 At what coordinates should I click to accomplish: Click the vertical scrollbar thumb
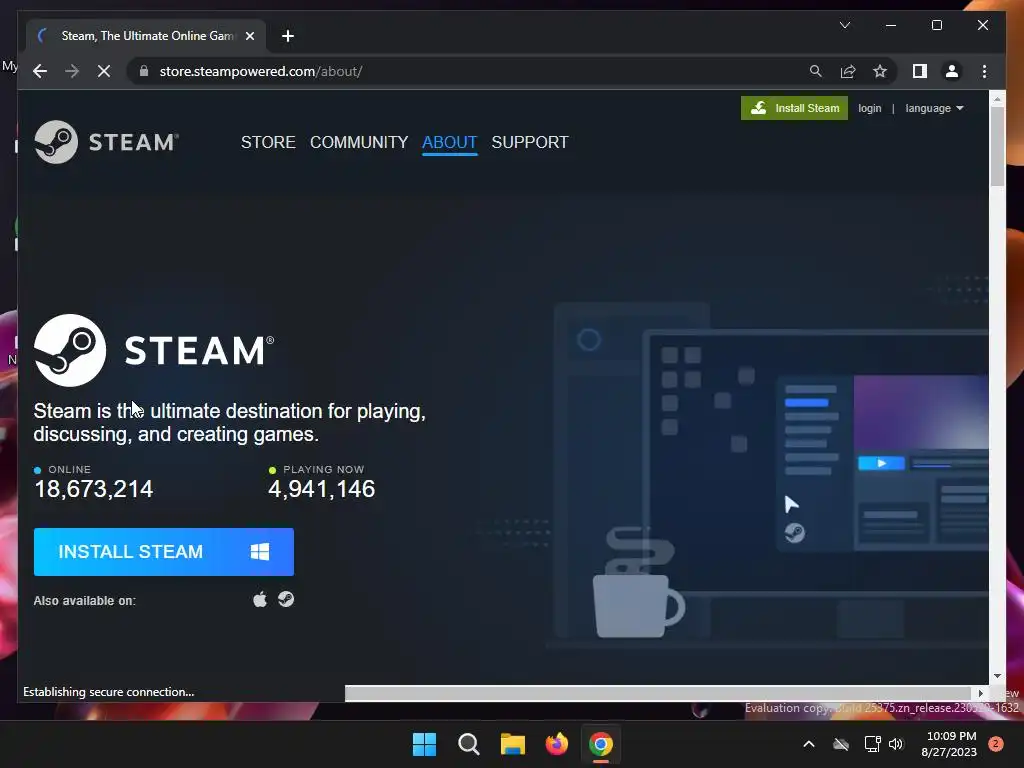click(x=997, y=146)
